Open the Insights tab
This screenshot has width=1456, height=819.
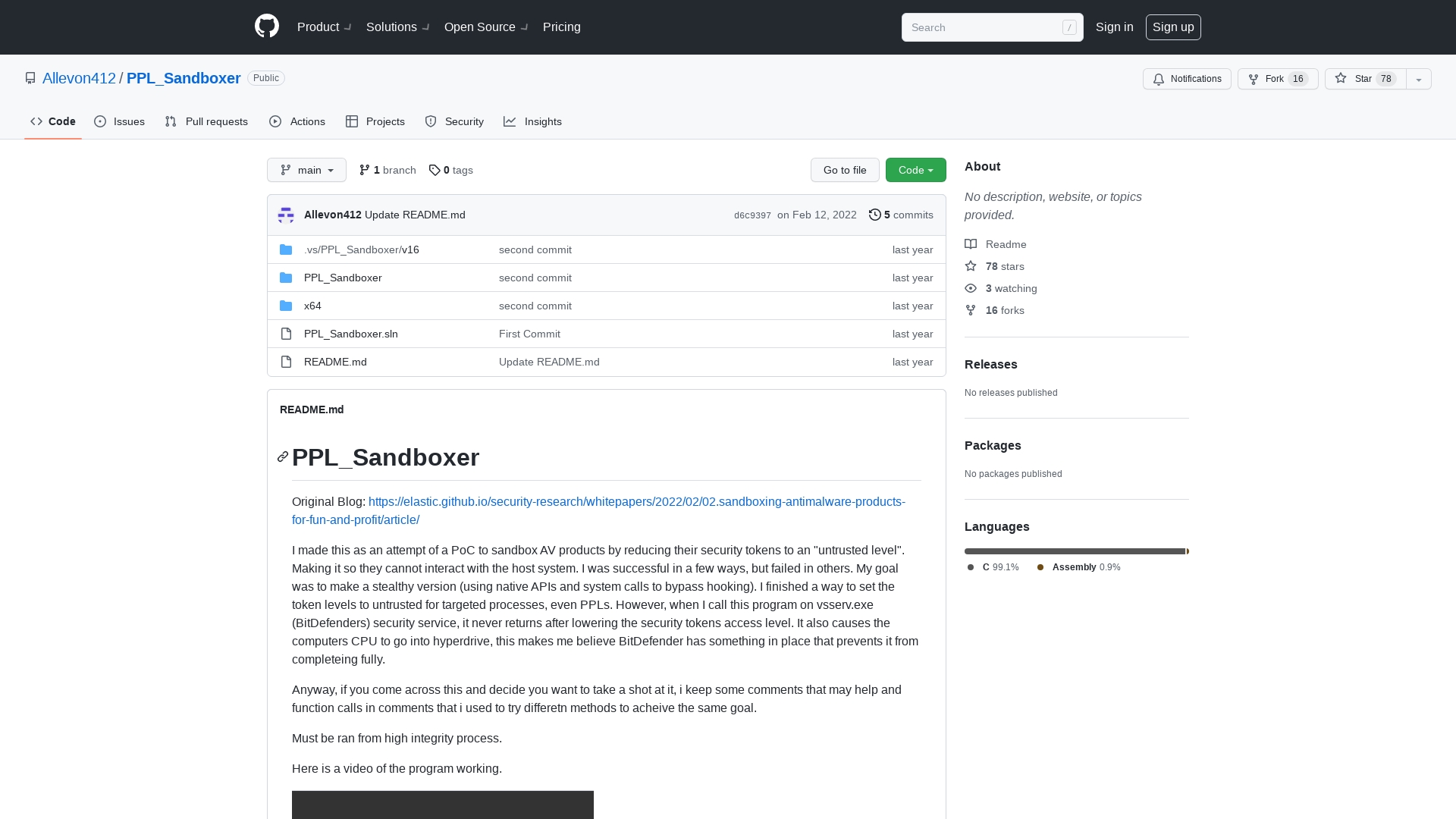[532, 121]
